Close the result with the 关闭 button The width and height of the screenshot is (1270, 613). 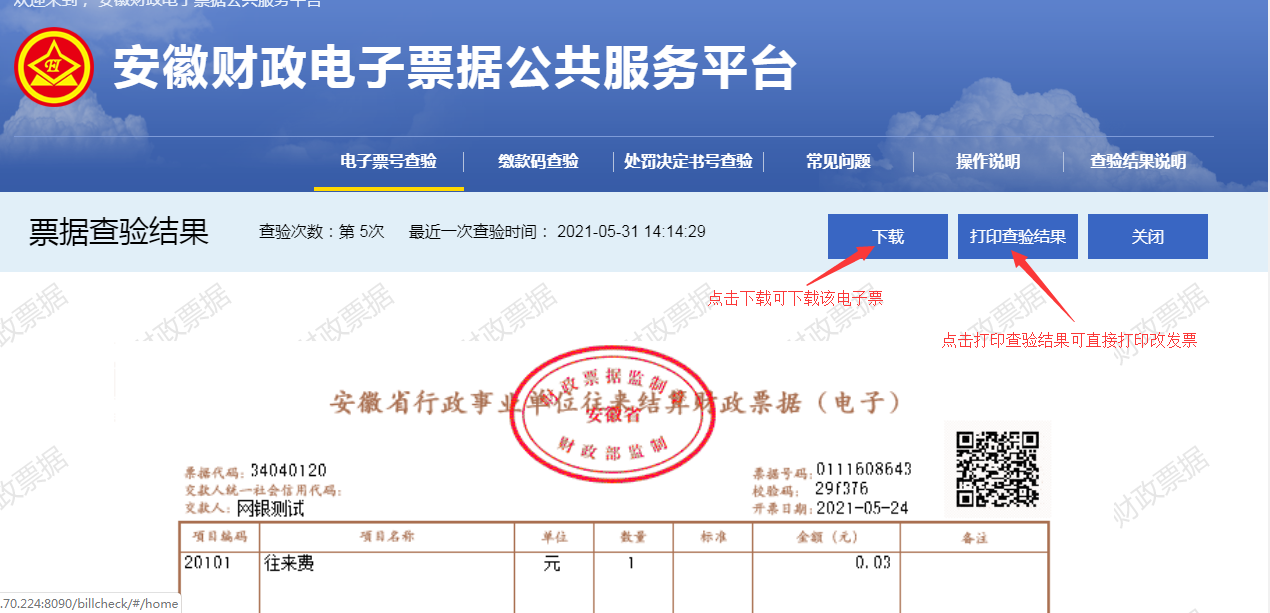1147,237
